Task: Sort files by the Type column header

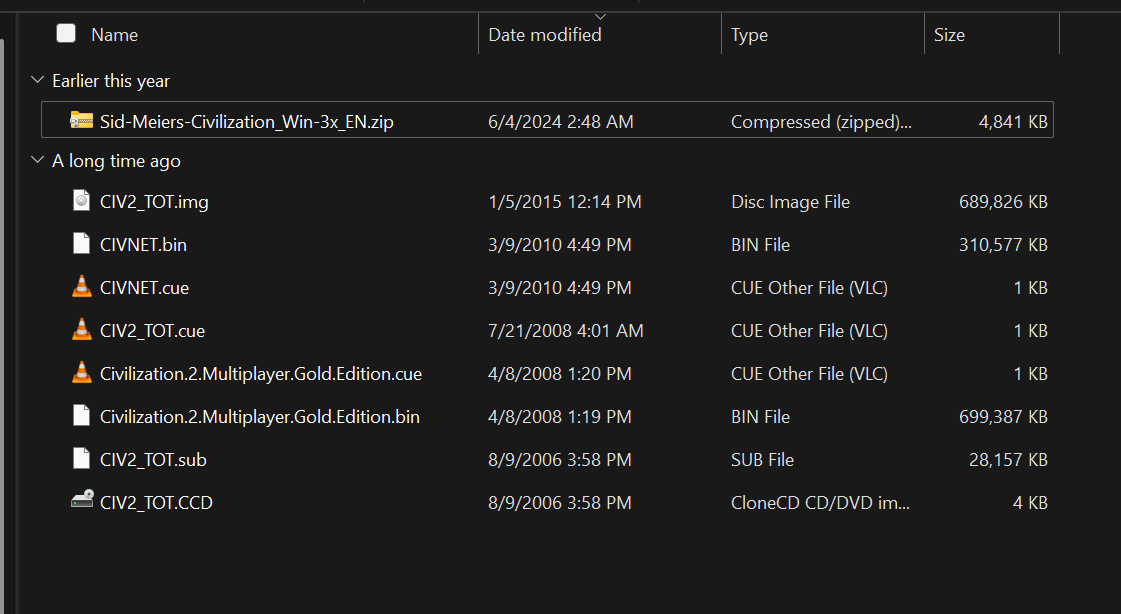Action: coord(749,35)
